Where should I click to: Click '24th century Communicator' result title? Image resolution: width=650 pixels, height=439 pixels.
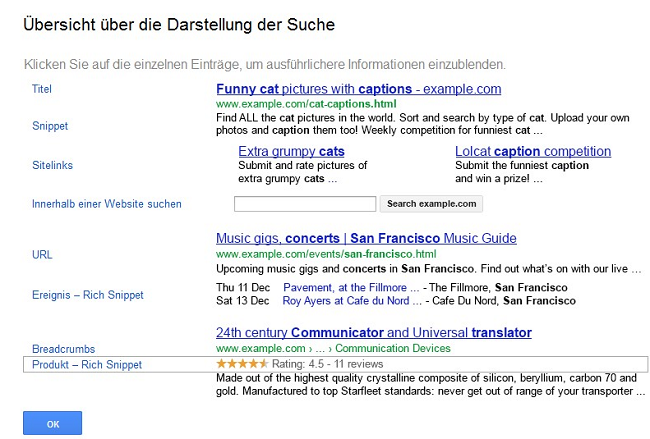(374, 332)
